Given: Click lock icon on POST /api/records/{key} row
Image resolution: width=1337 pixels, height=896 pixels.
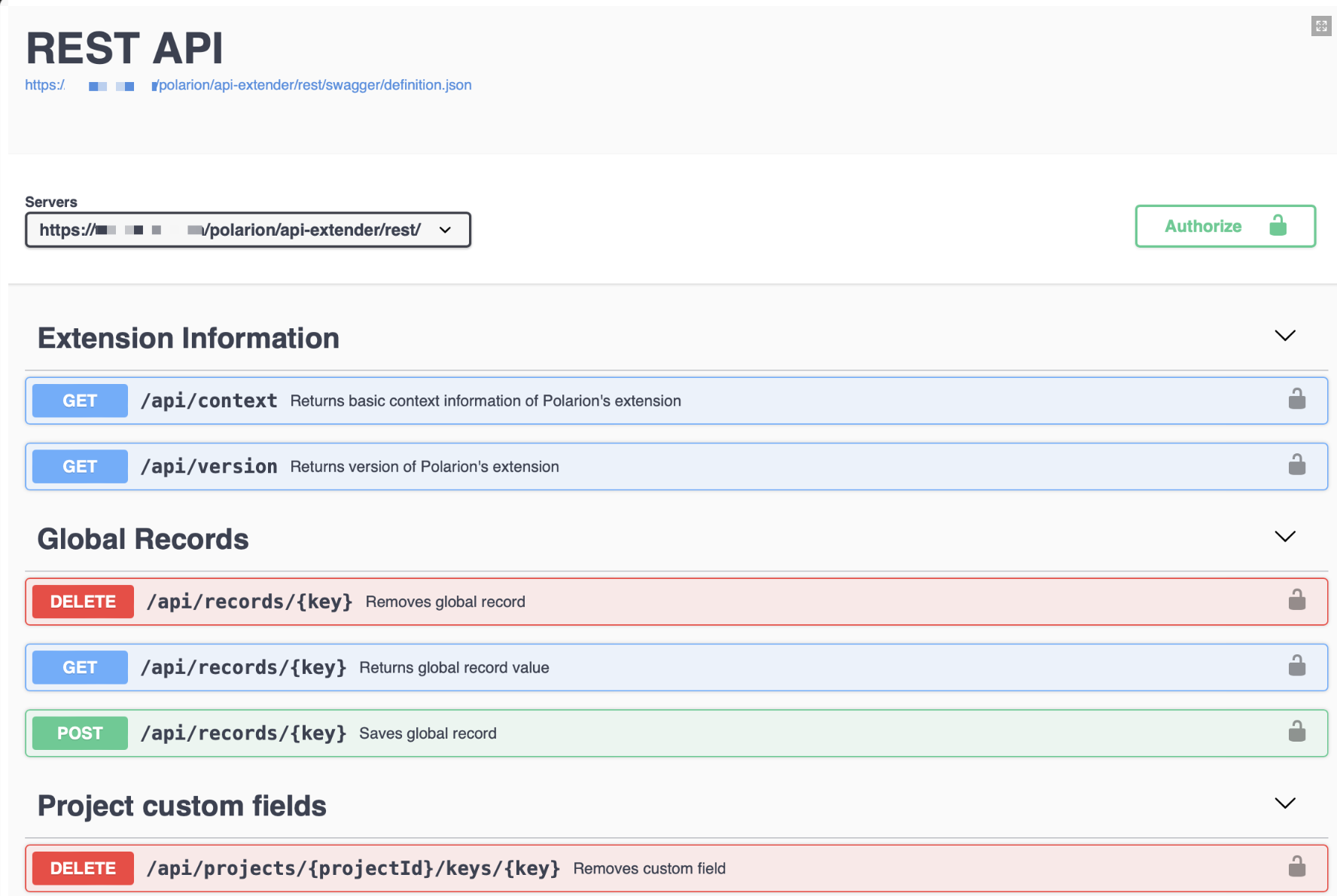Looking at the screenshot, I should point(1296,730).
